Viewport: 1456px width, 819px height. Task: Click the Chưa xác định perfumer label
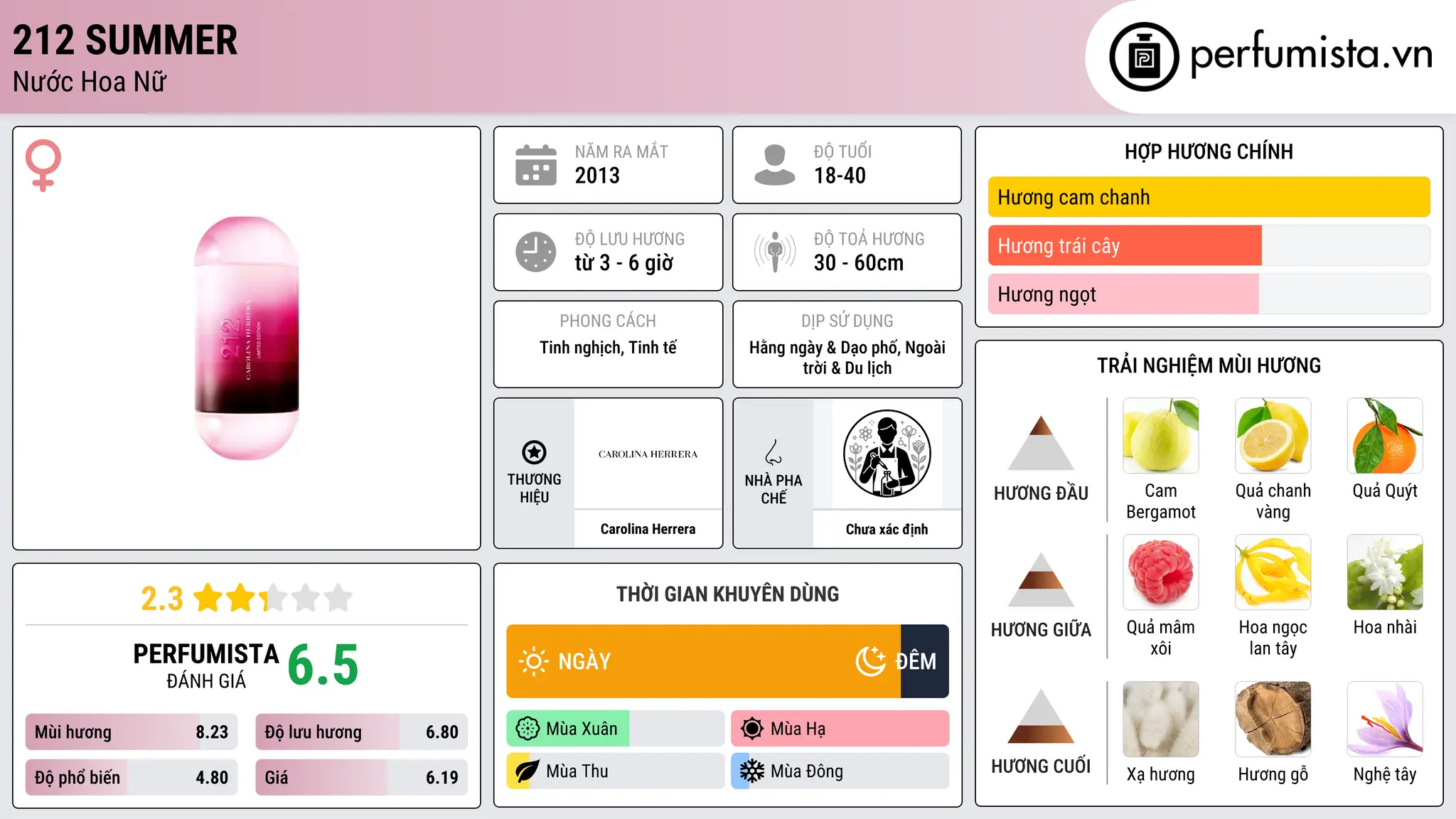887,529
